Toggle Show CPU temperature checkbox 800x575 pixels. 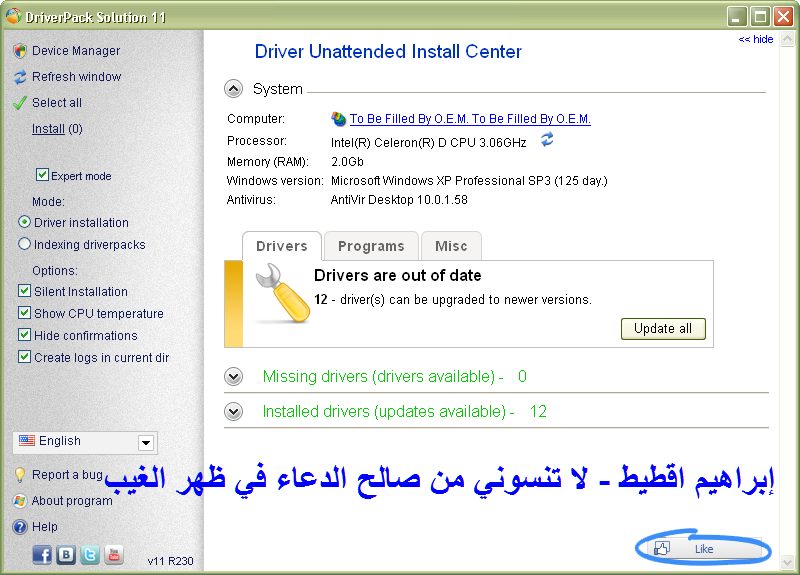[24, 312]
